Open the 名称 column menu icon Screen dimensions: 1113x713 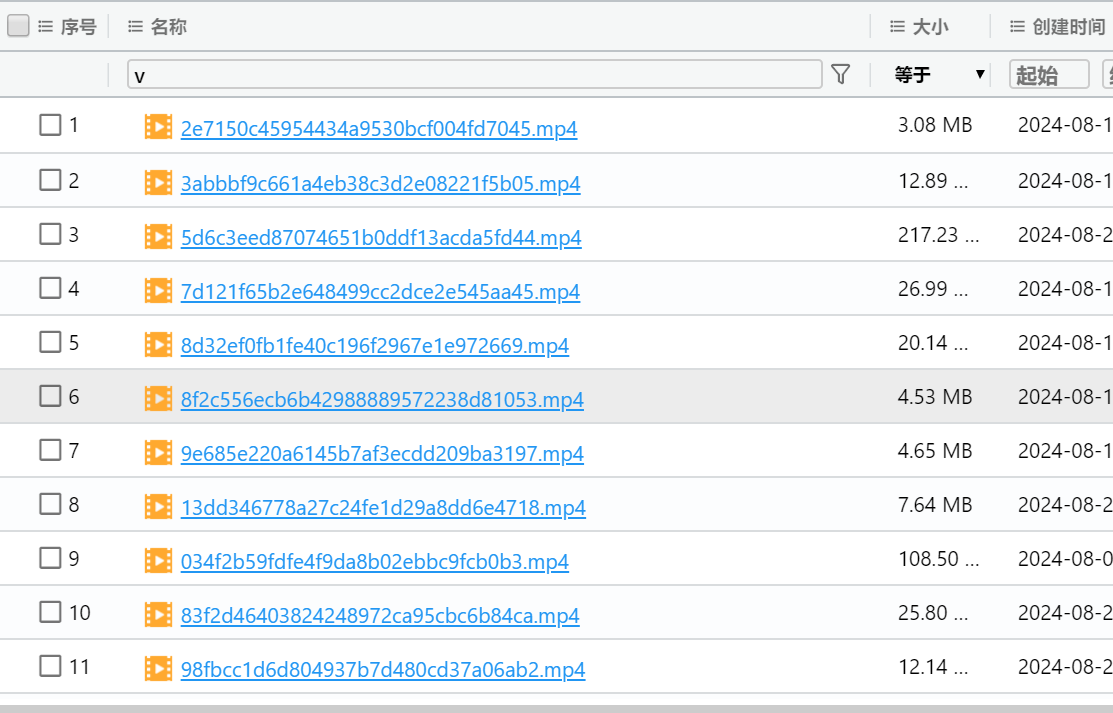tap(135, 26)
